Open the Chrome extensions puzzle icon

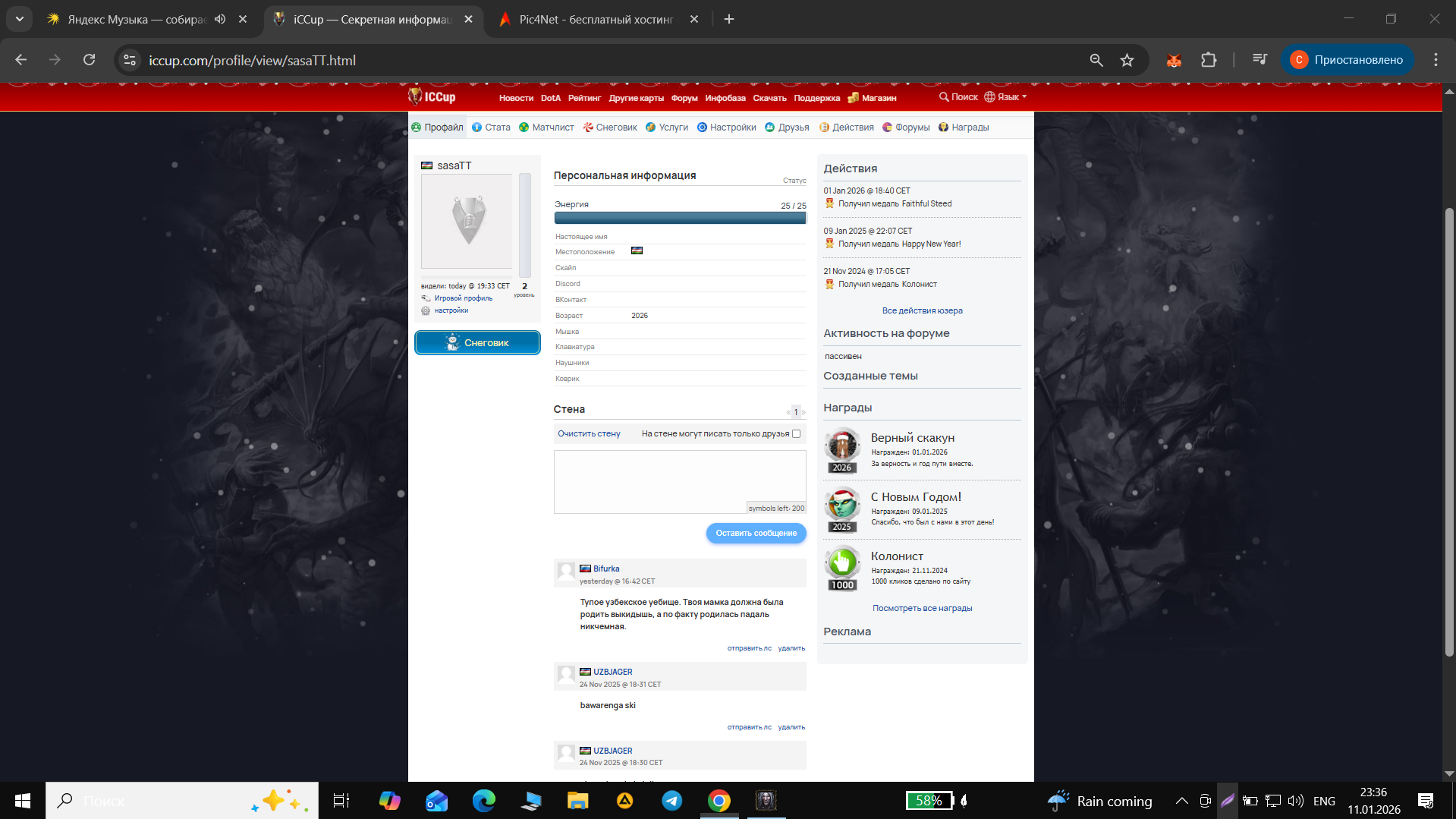[x=1209, y=60]
